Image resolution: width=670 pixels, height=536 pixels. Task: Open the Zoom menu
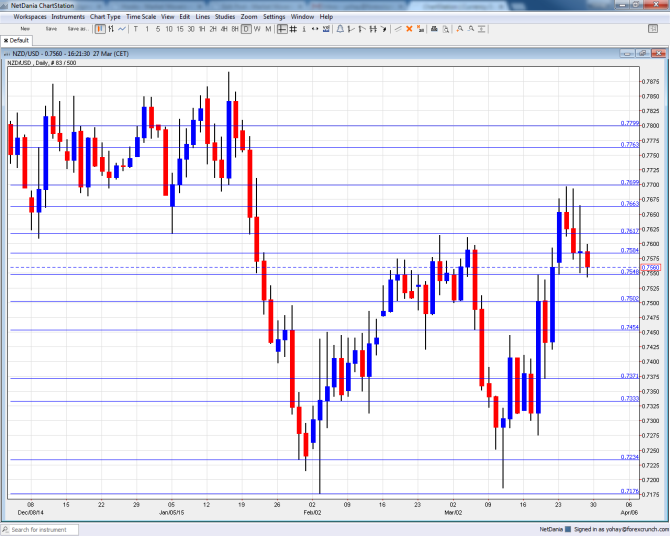(249, 17)
